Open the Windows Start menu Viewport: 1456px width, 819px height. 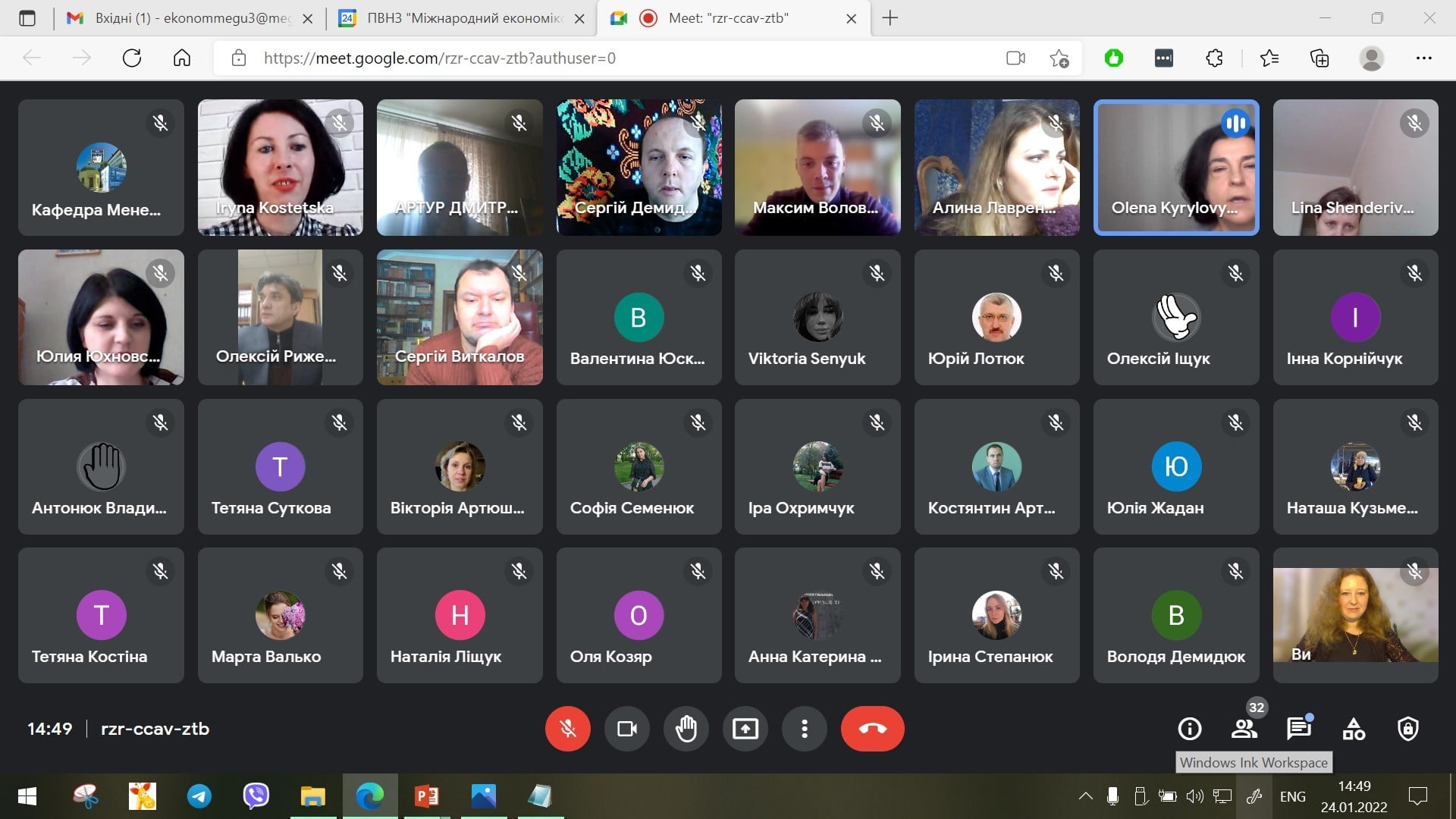(x=27, y=796)
